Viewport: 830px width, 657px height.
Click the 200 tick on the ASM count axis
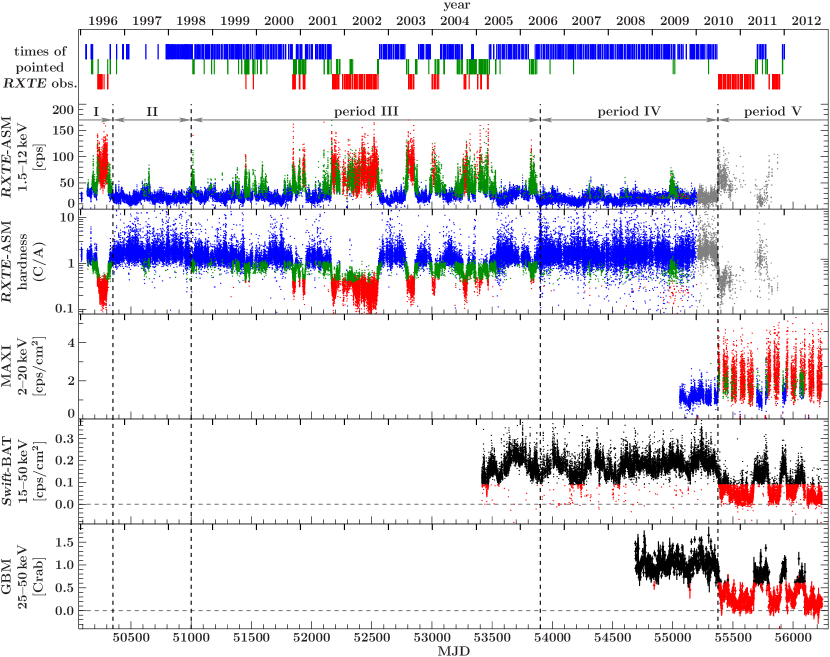[x=65, y=110]
